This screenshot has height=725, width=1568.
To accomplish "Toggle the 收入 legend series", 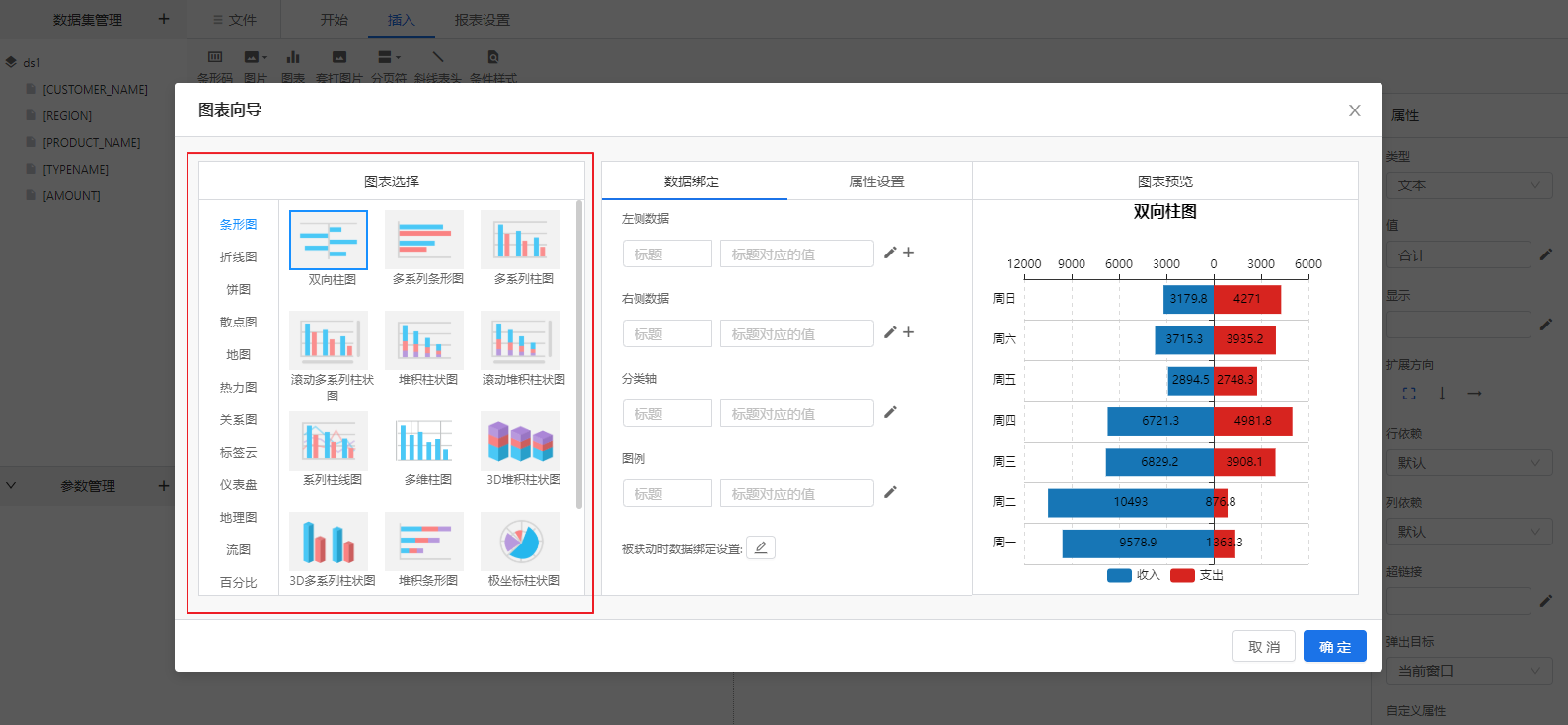I will click(x=1134, y=575).
